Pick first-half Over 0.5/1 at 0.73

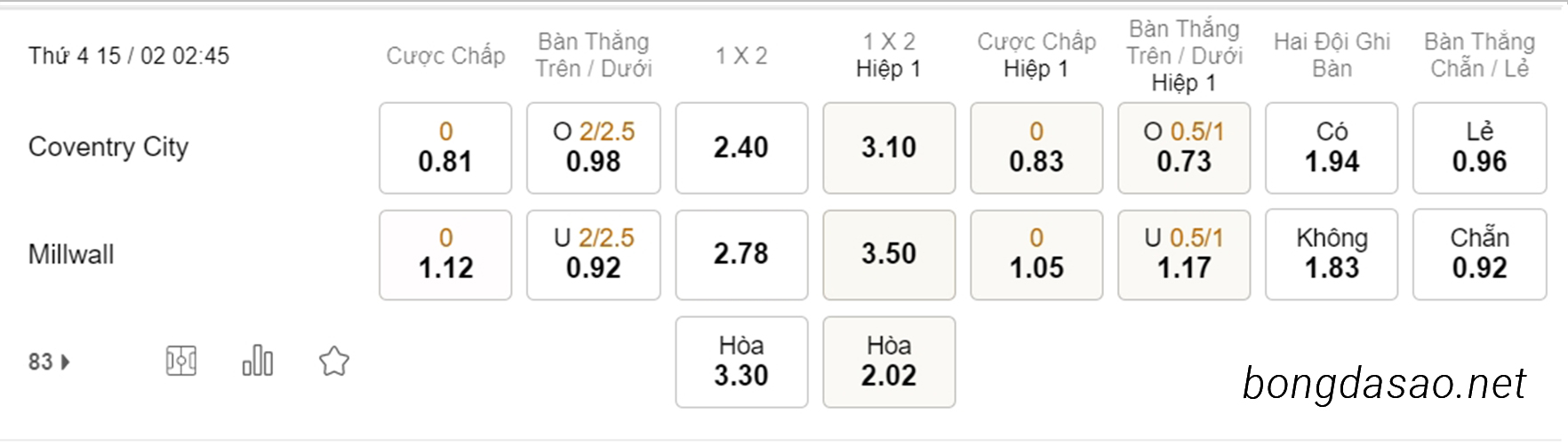tap(1184, 147)
